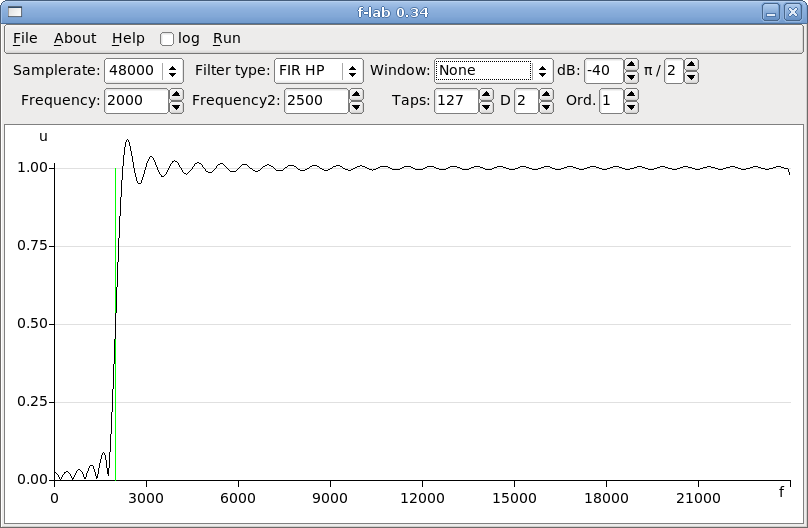Click the 3000 label on frequency axis
Viewport: 808px width, 528px height.
tap(146, 498)
